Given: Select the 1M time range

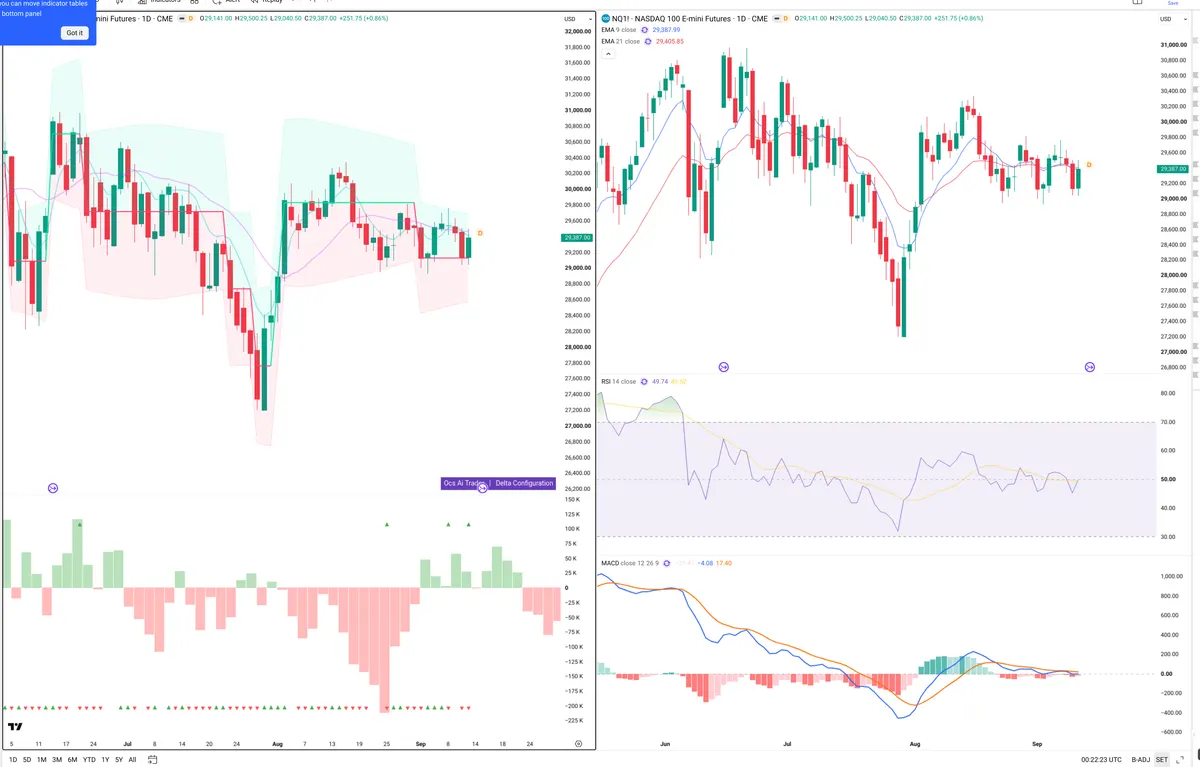Looking at the screenshot, I should point(42,760).
